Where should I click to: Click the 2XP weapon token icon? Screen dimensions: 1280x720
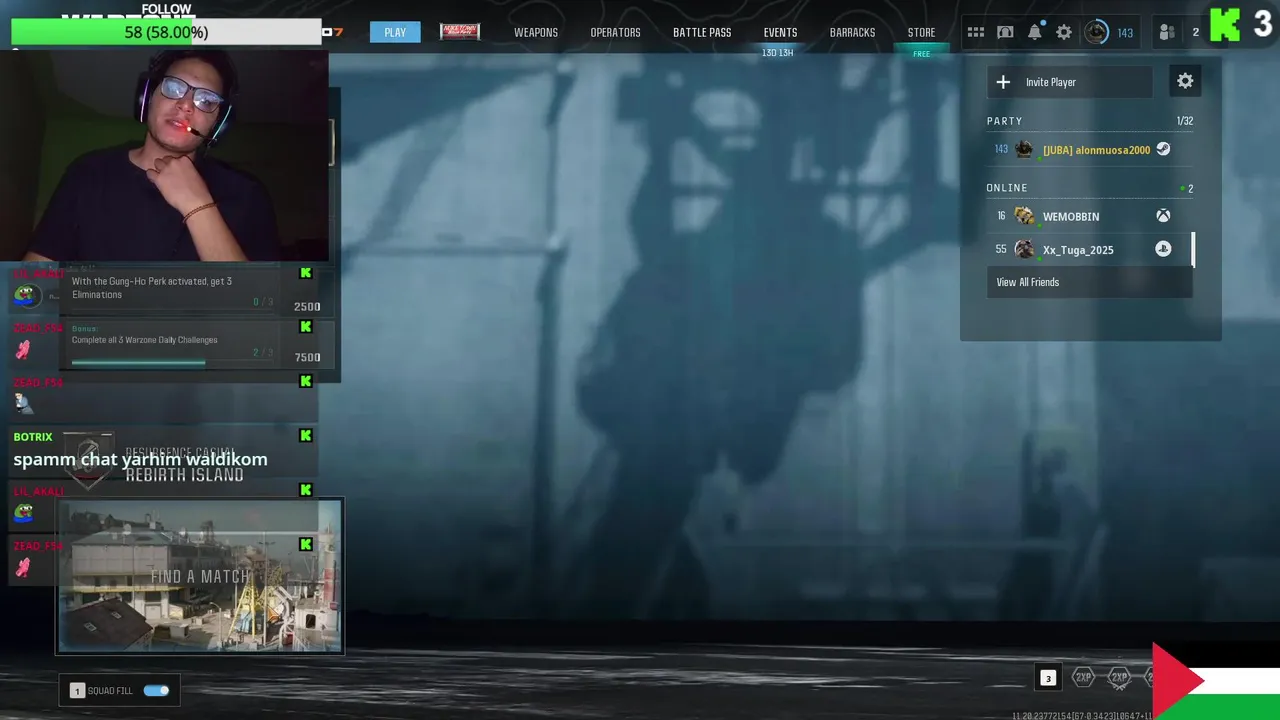(1119, 678)
